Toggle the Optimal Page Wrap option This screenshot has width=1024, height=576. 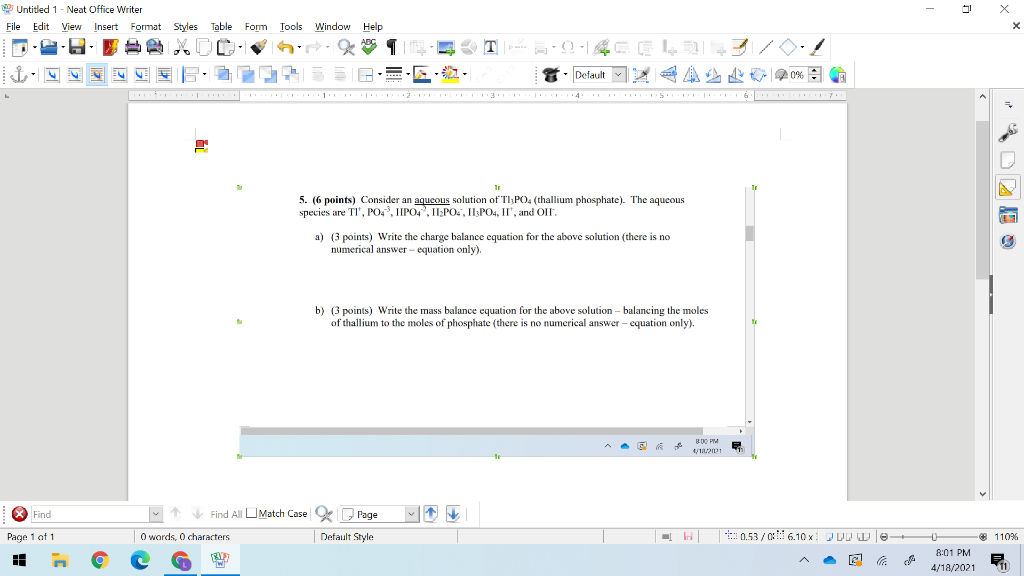(x=97, y=74)
